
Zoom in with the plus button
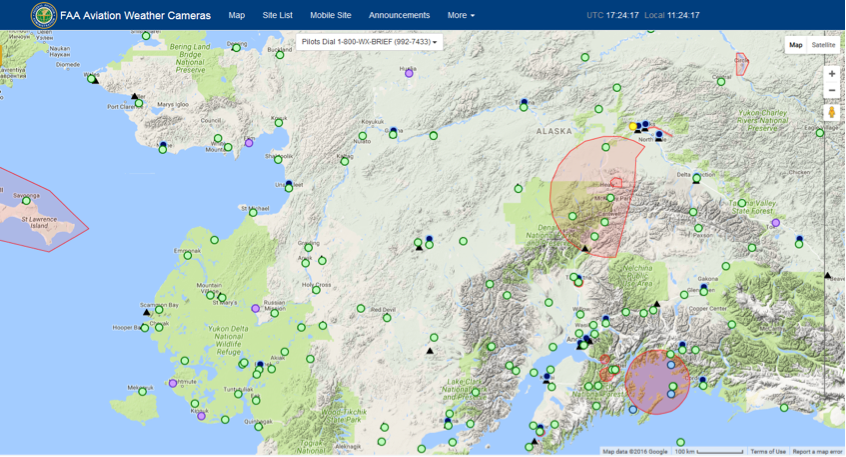[831, 74]
